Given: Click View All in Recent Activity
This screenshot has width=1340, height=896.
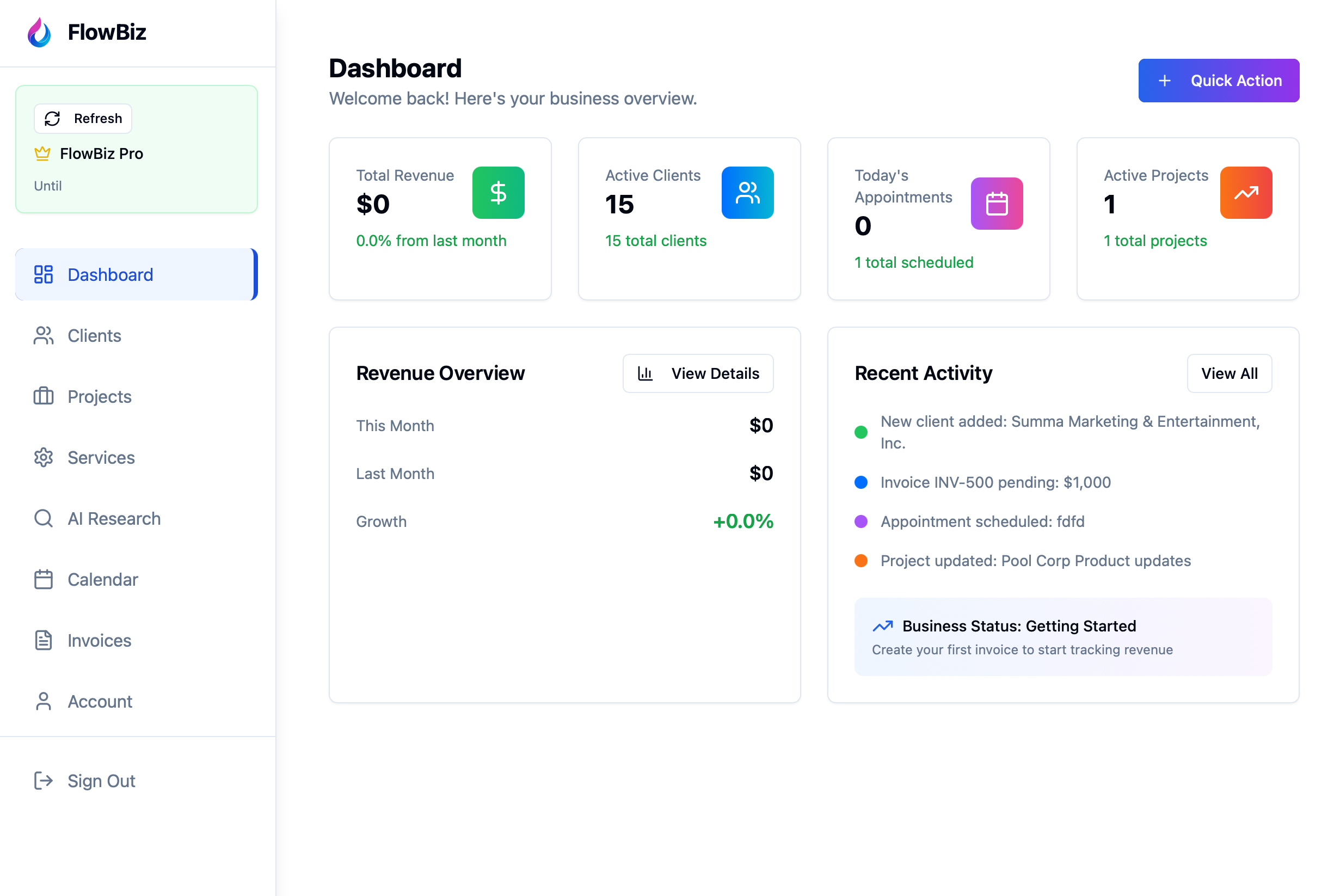Looking at the screenshot, I should 1229,373.
